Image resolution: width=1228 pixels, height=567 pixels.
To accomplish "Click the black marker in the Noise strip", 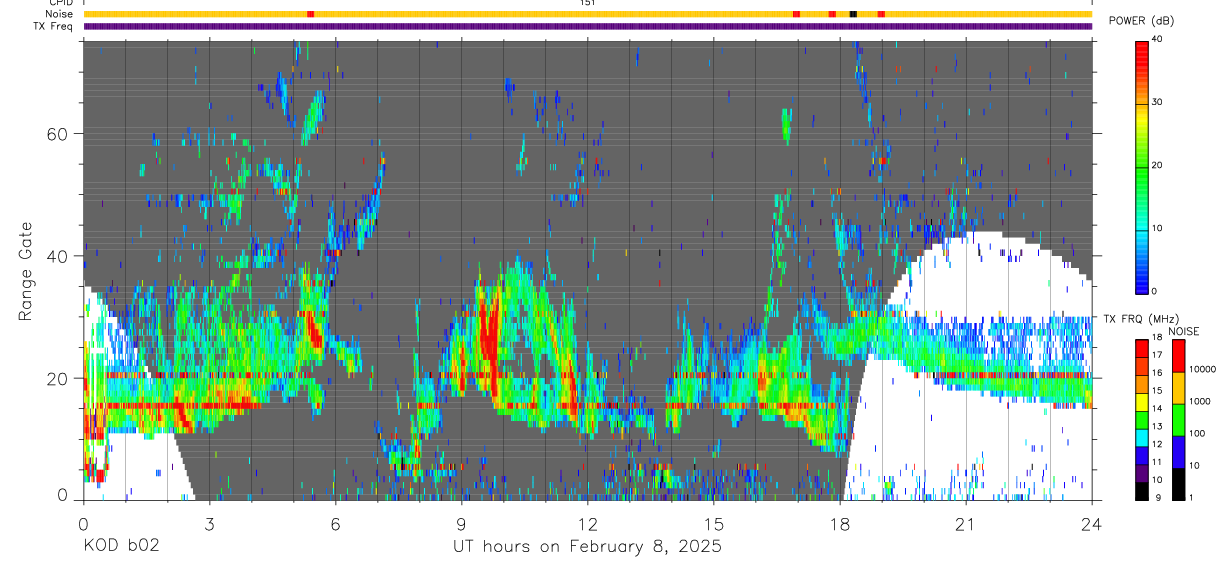I will click(x=853, y=14).
